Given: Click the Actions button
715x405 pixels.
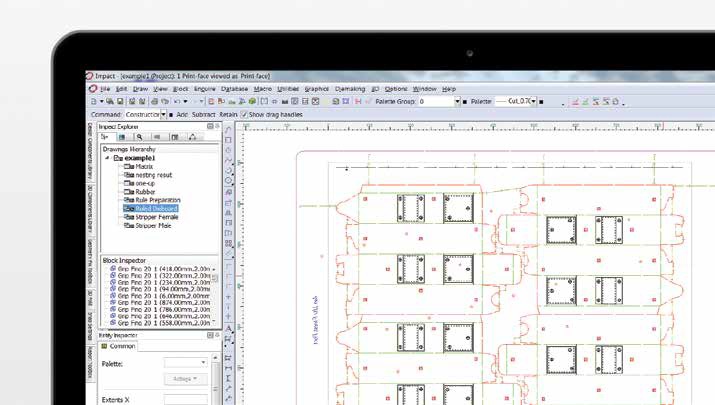Looking at the screenshot, I should tap(185, 379).
